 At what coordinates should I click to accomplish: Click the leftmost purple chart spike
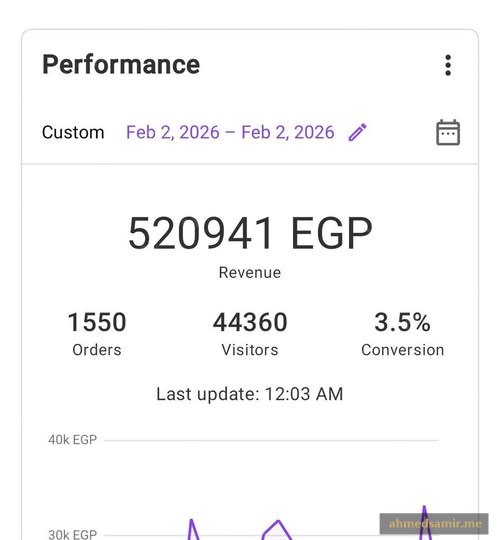[x=193, y=529]
